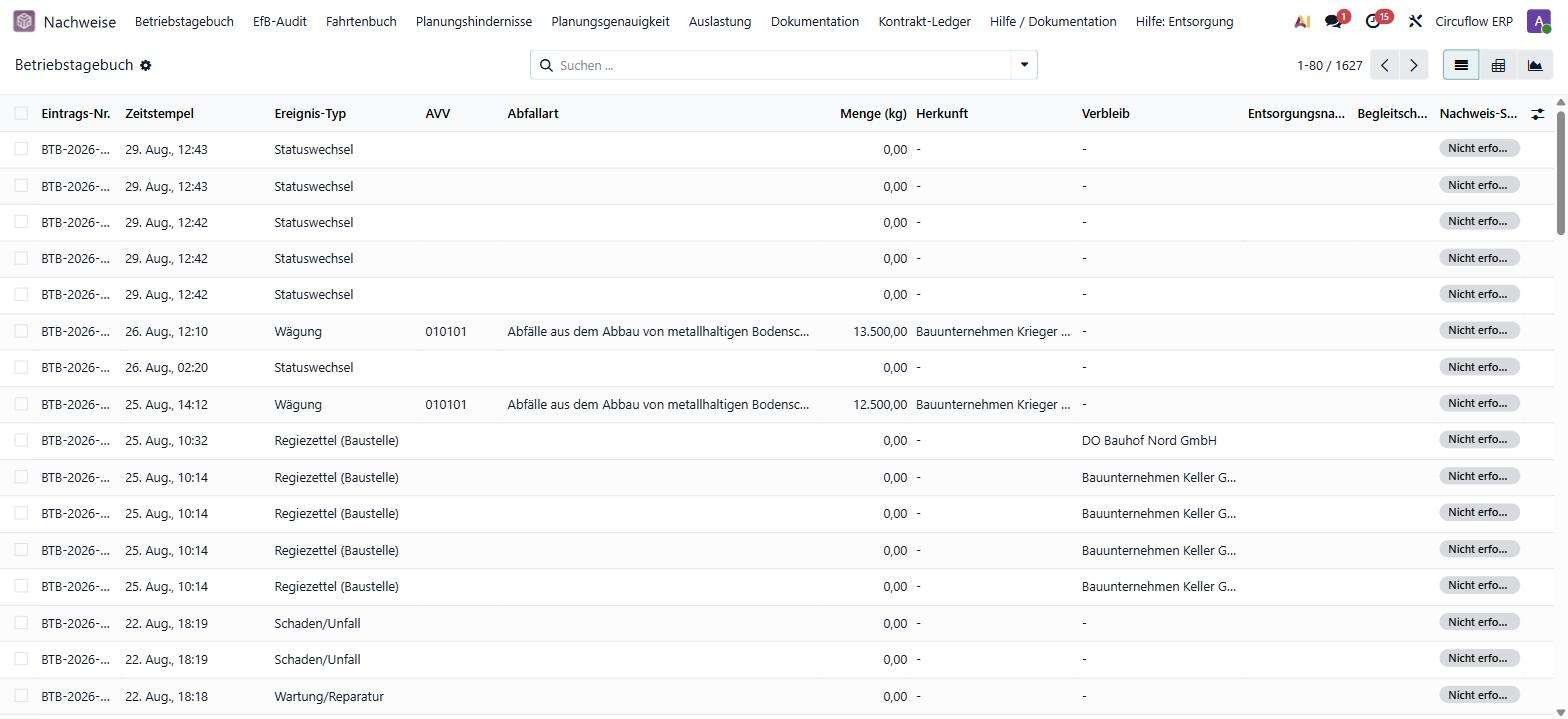Open the Fahrtenbuch menu

(x=361, y=21)
